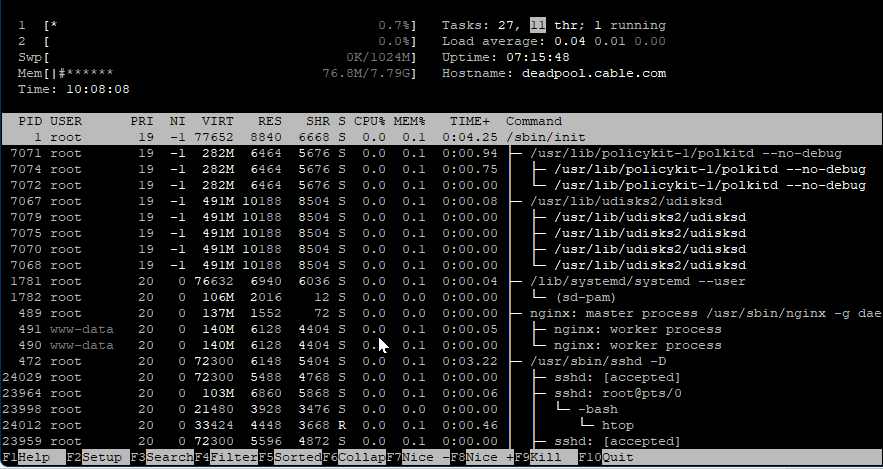Viewport: 883px width, 469px height.
Task: Sort by MEM% column header
Action: coord(409,121)
